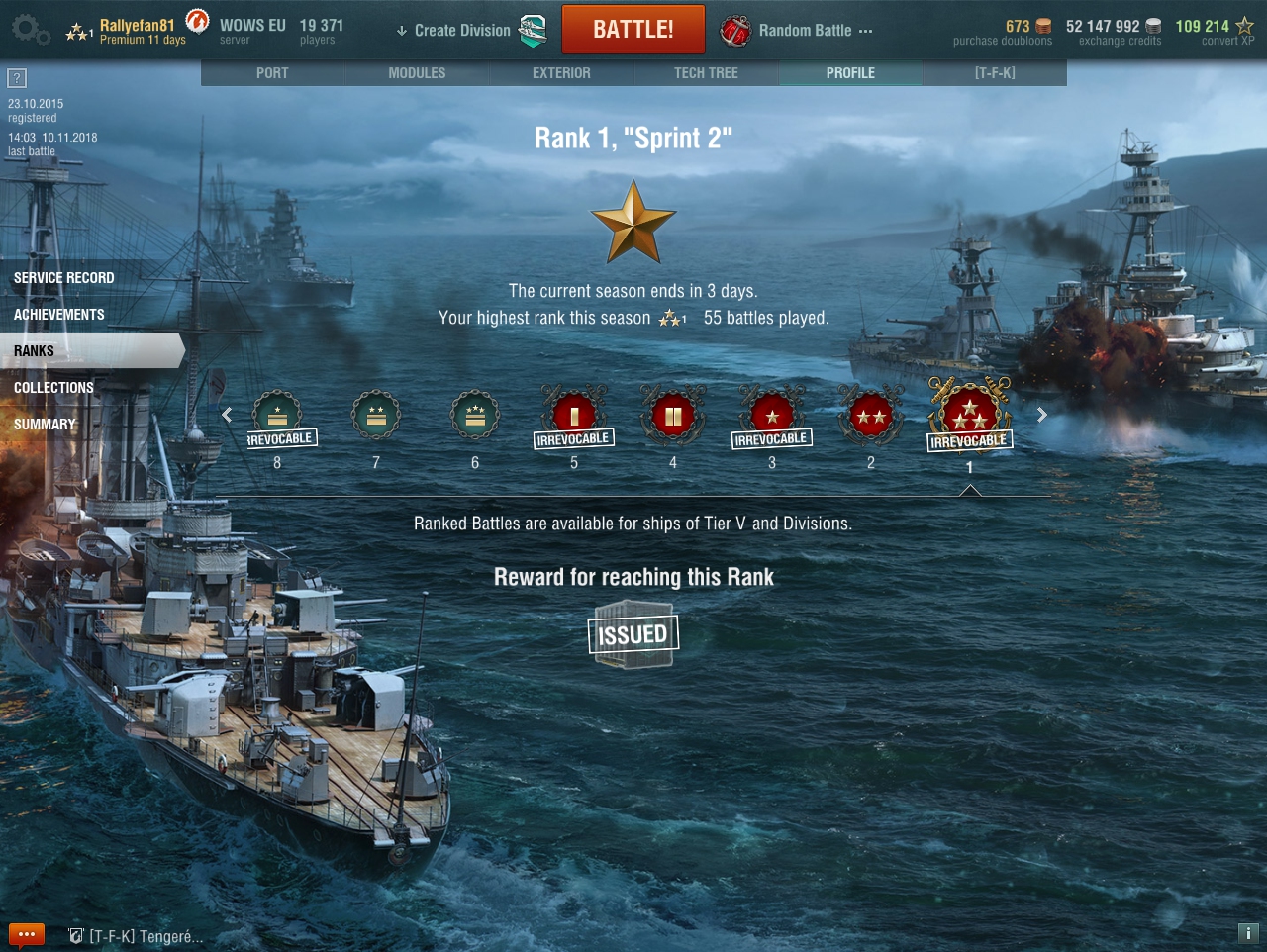
Task: Open the chat bubble icon
Action: click(x=27, y=934)
